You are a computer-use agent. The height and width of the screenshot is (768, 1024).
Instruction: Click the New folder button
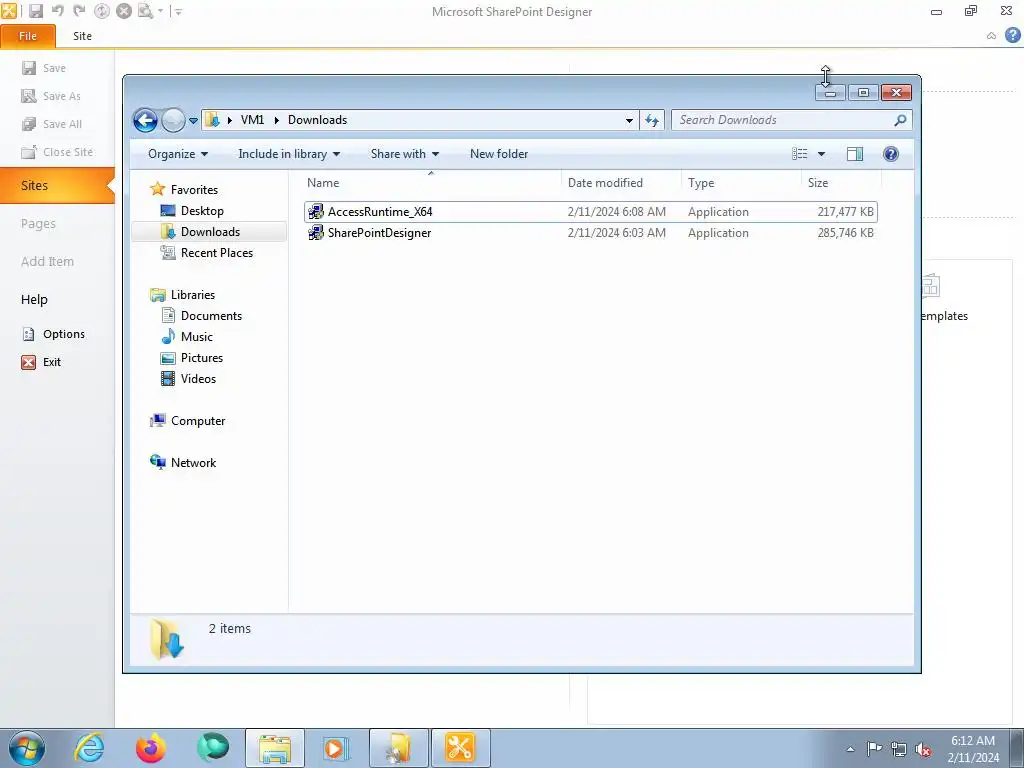(x=499, y=154)
